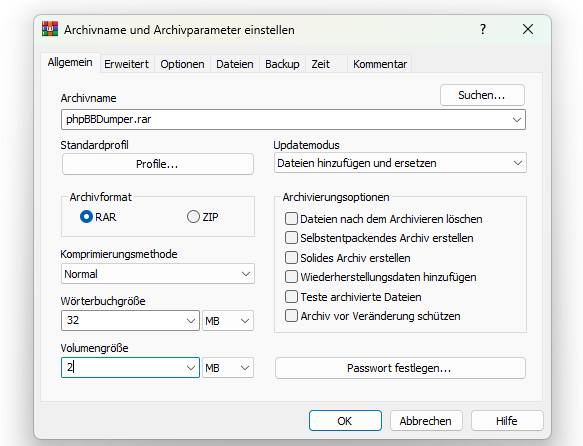Click the WinRAR icon in the title bar

[50, 29]
